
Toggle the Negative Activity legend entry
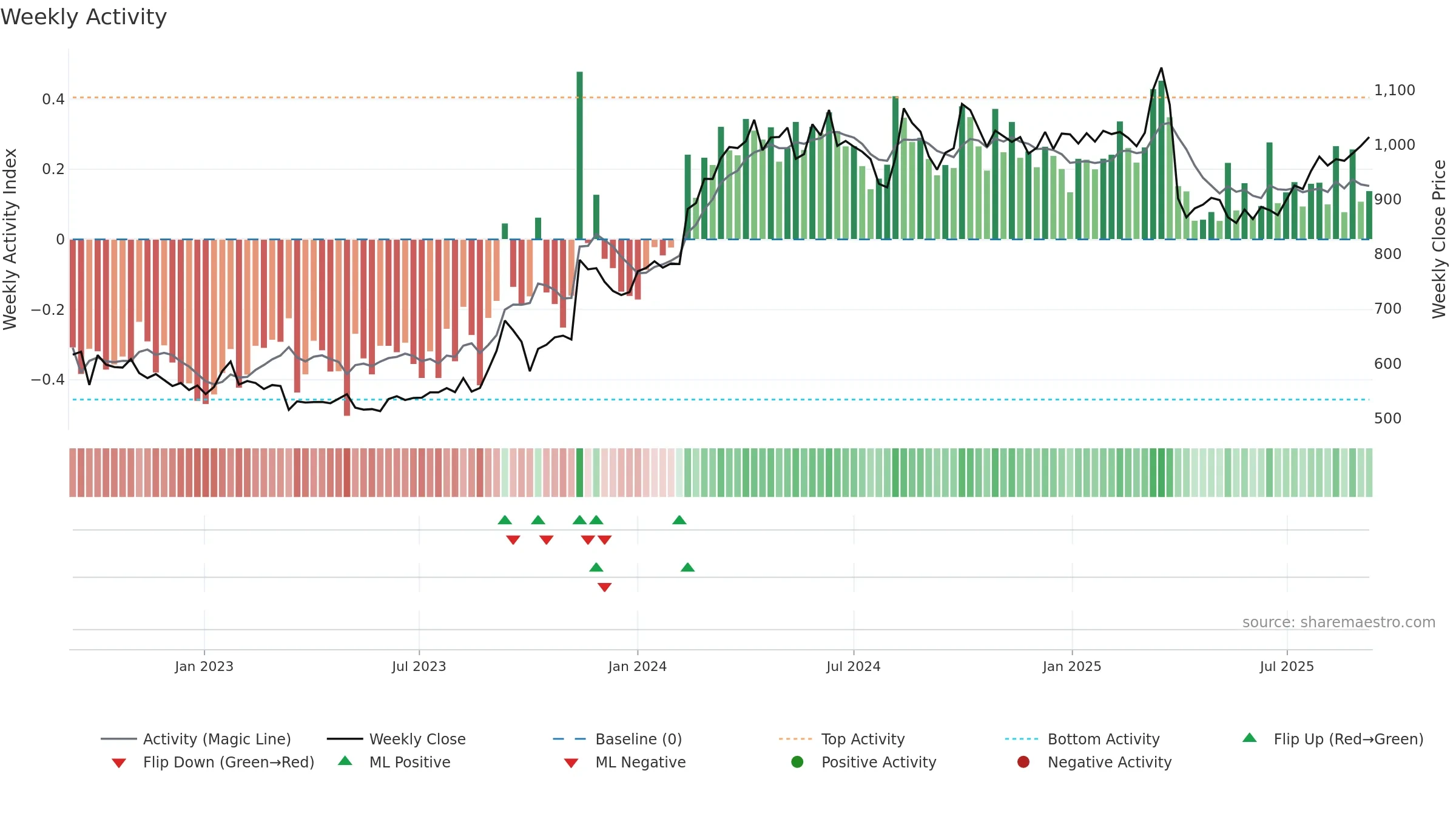[1094, 762]
